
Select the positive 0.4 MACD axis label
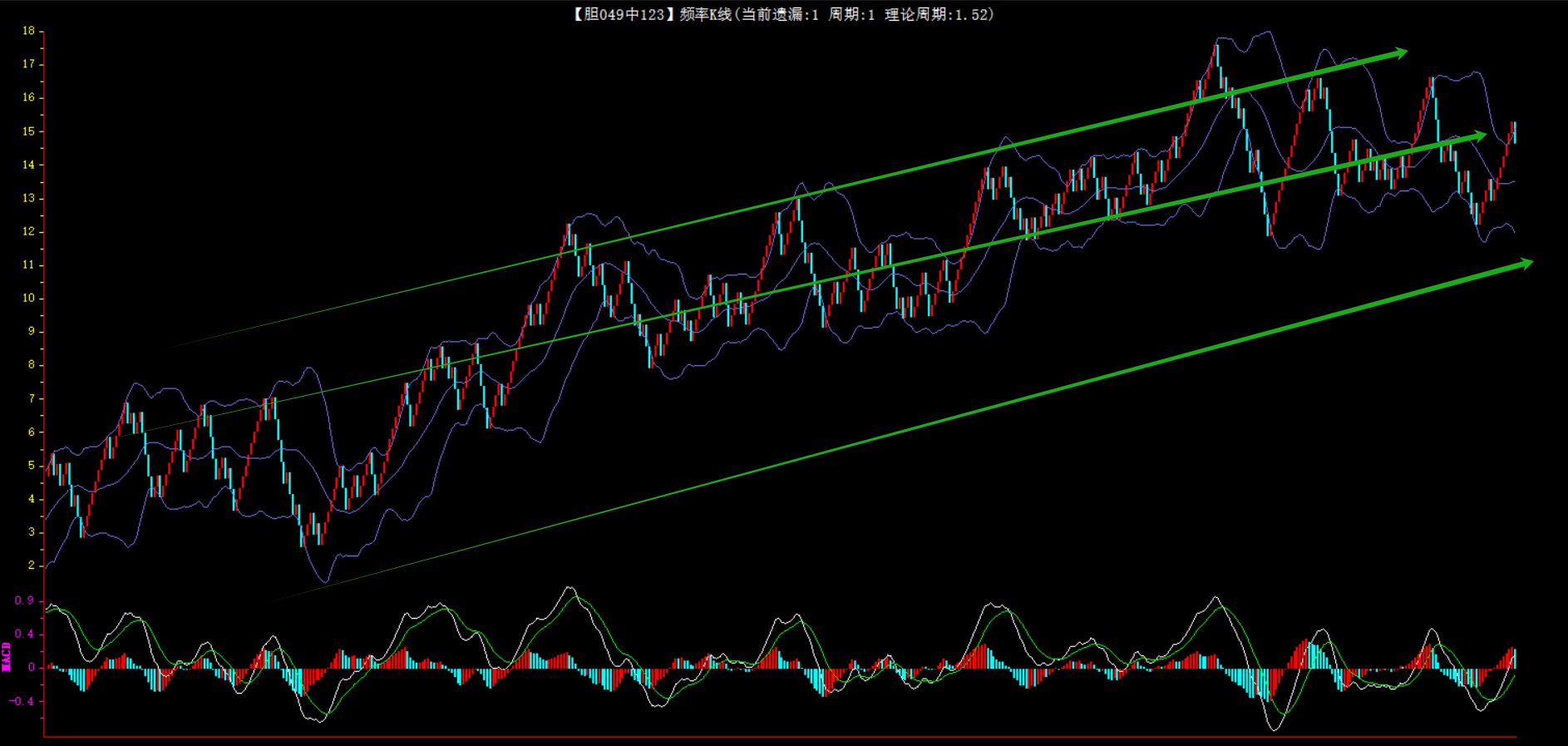24,634
